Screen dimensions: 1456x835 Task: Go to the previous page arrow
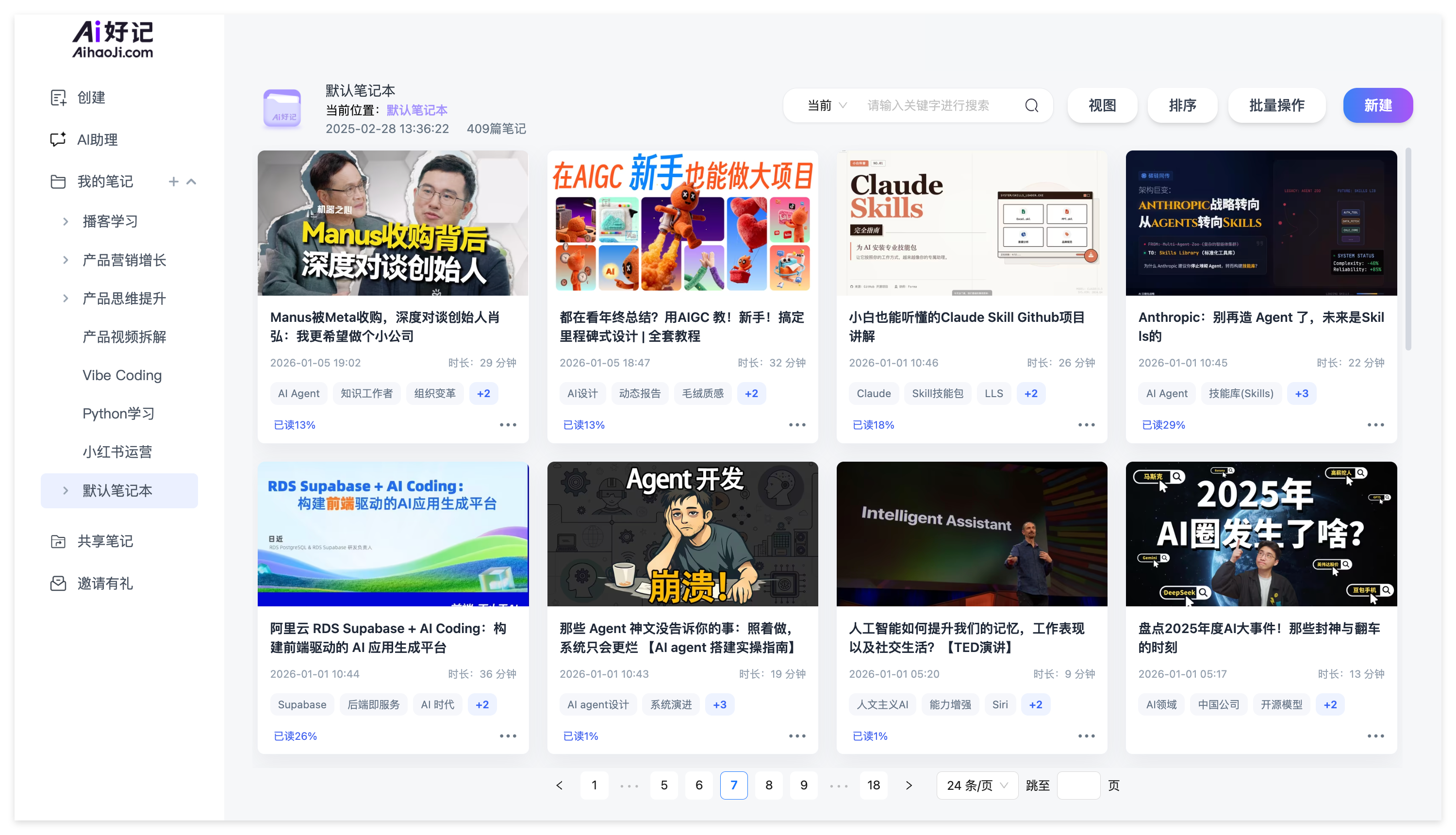(560, 785)
